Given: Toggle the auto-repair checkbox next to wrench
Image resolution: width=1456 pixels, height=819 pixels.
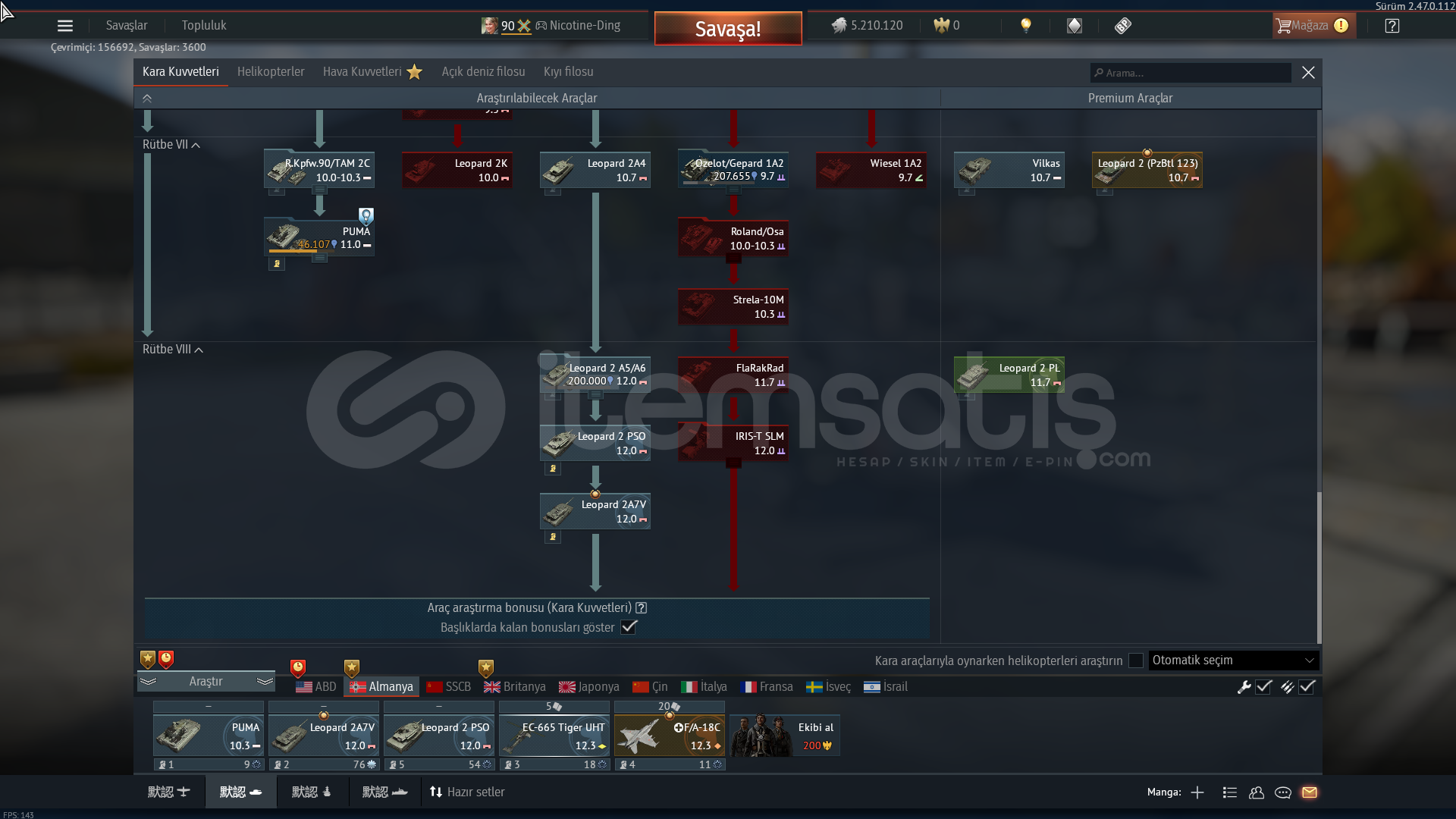Looking at the screenshot, I should pyautogui.click(x=1263, y=687).
